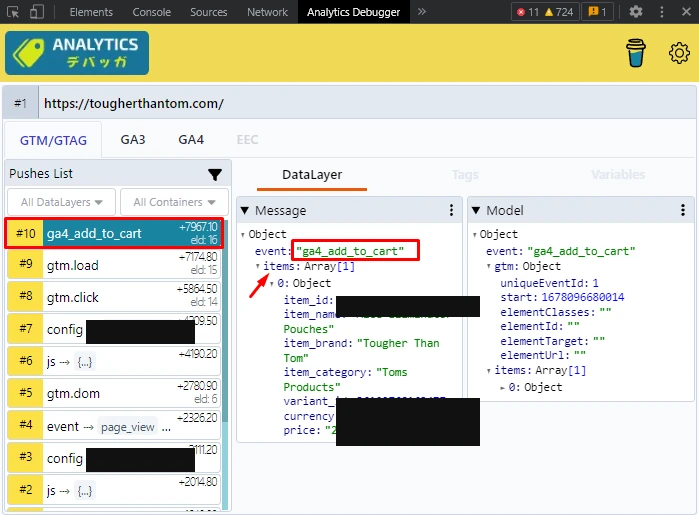Screen dimensions: 699x515
Task: Click the elementClasses line in Model
Action: [x=555, y=312]
